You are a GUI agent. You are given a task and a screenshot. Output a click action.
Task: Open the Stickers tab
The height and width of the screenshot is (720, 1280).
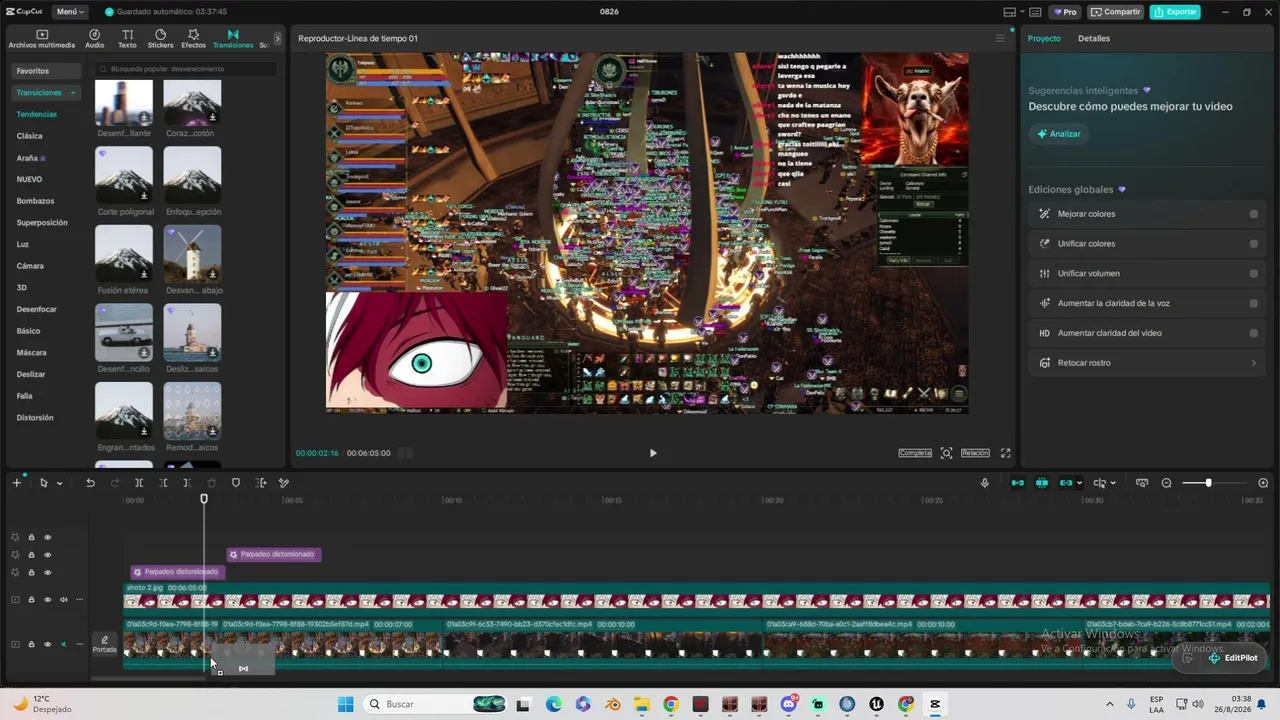point(160,39)
